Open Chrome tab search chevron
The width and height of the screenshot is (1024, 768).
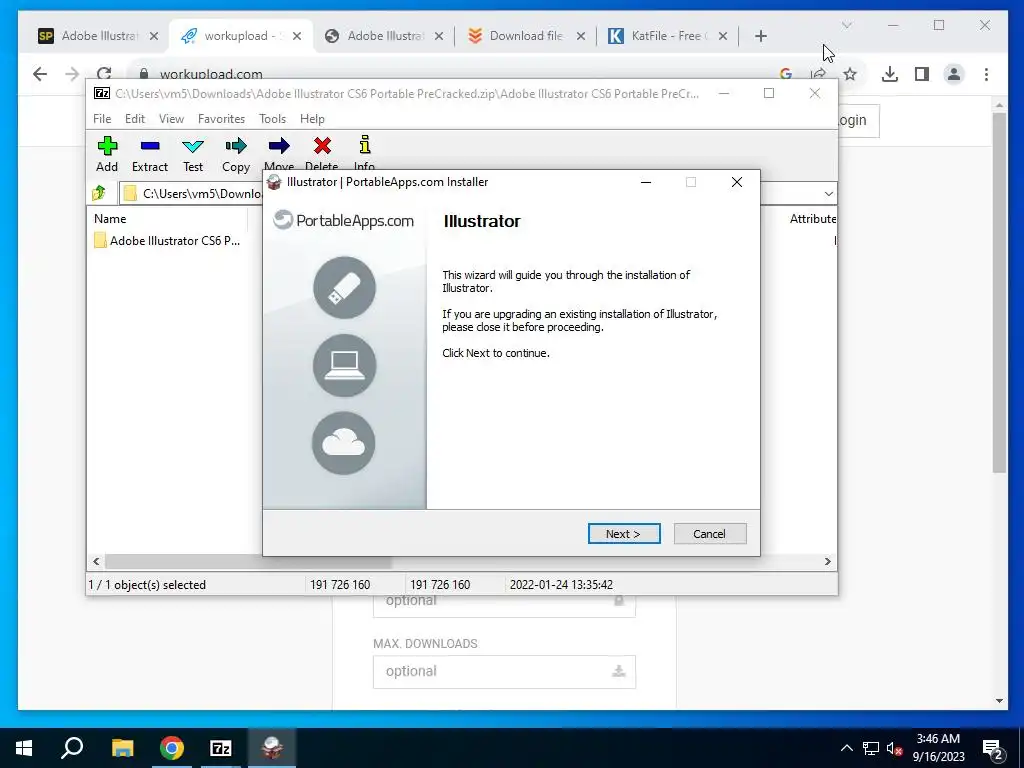click(x=847, y=25)
